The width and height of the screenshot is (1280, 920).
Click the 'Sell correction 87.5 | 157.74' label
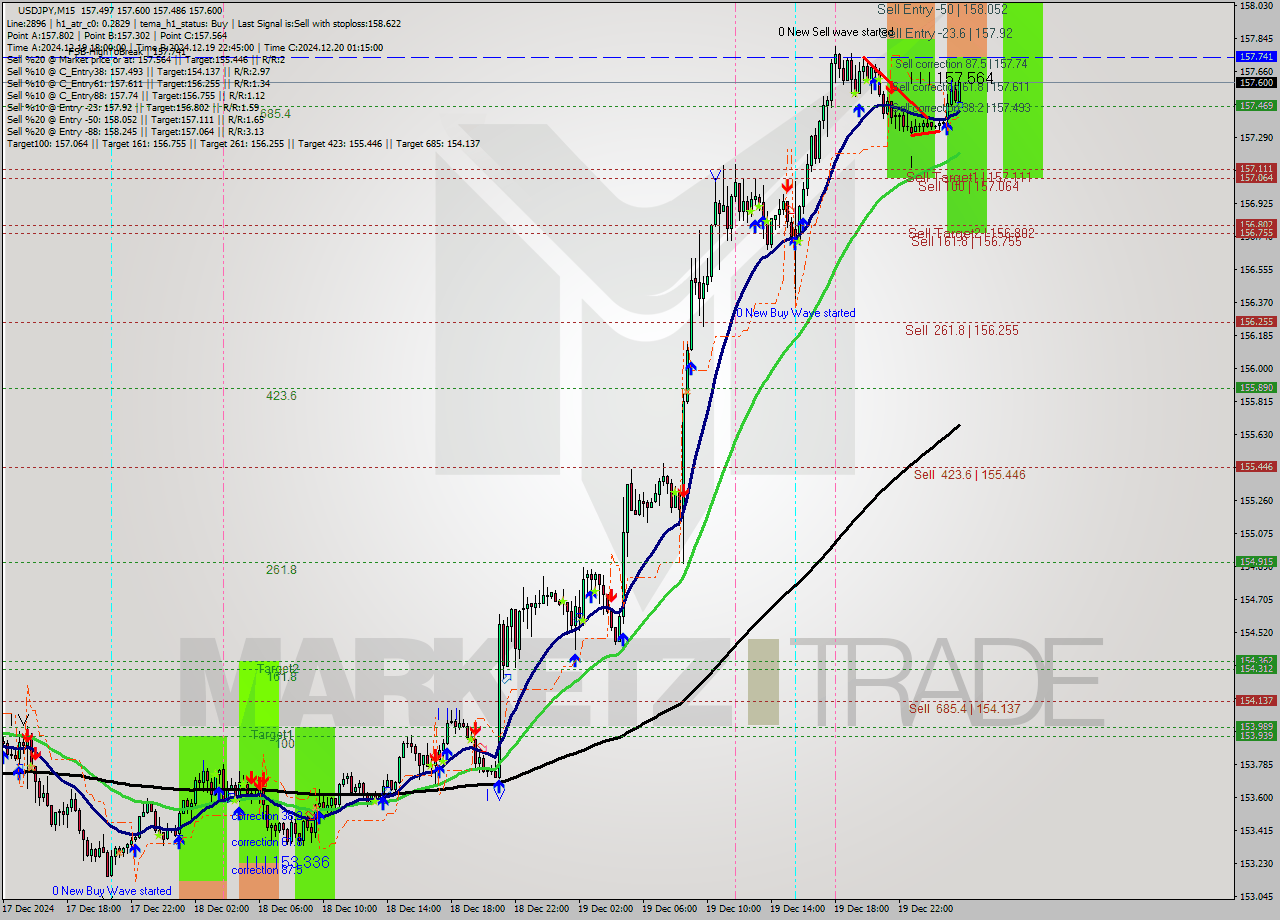click(961, 63)
